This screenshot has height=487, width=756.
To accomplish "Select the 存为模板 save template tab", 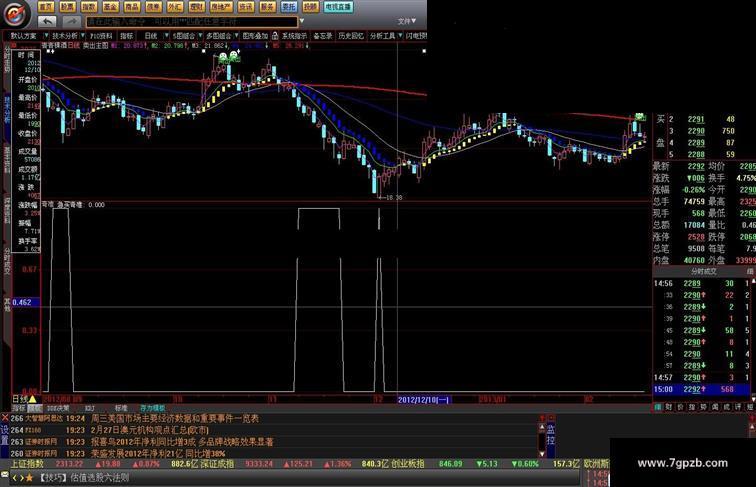I will click(x=152, y=408).
